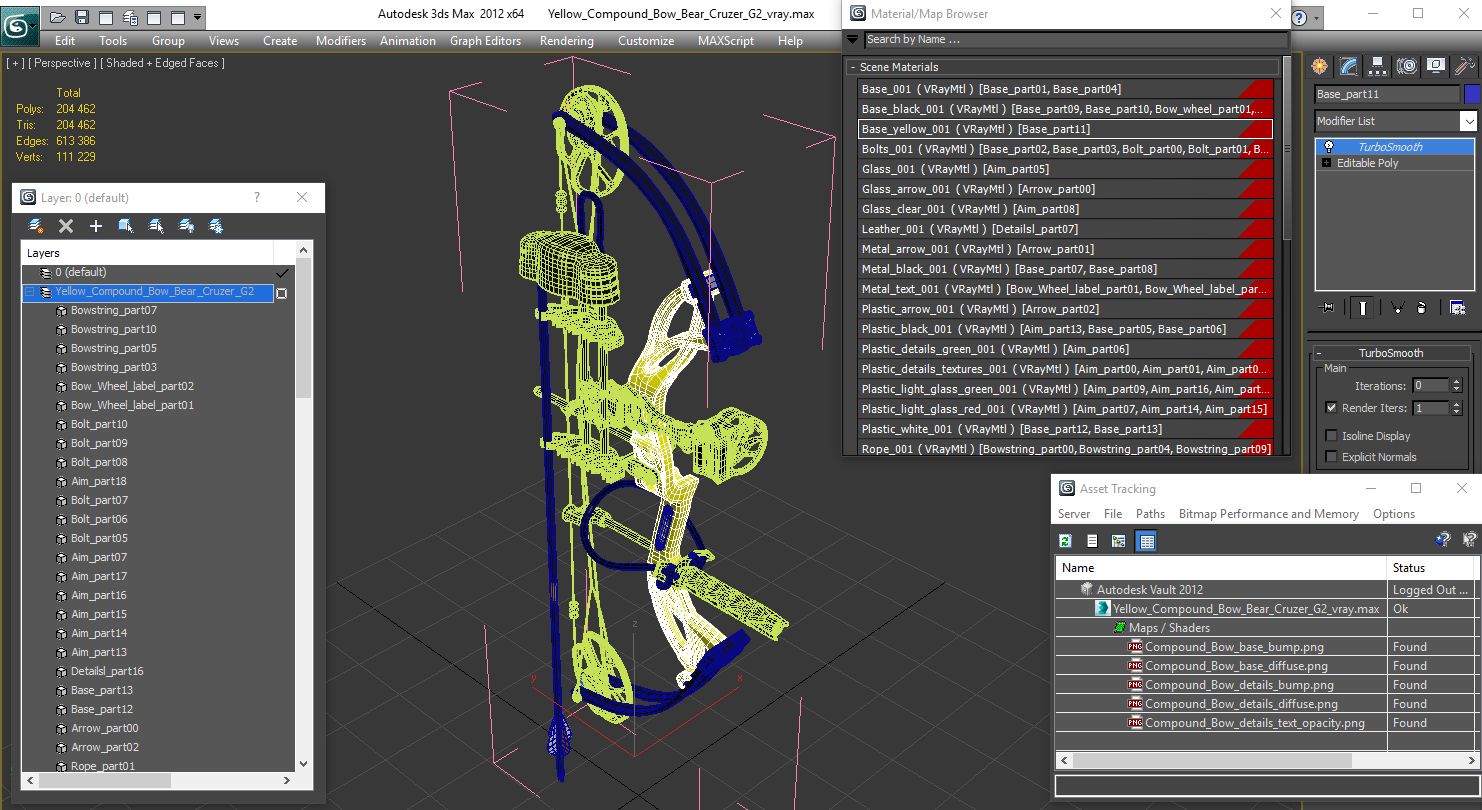Click the [ Shaded + Edged Faces ] viewport label
This screenshot has width=1482, height=810.
pyautogui.click(x=162, y=63)
